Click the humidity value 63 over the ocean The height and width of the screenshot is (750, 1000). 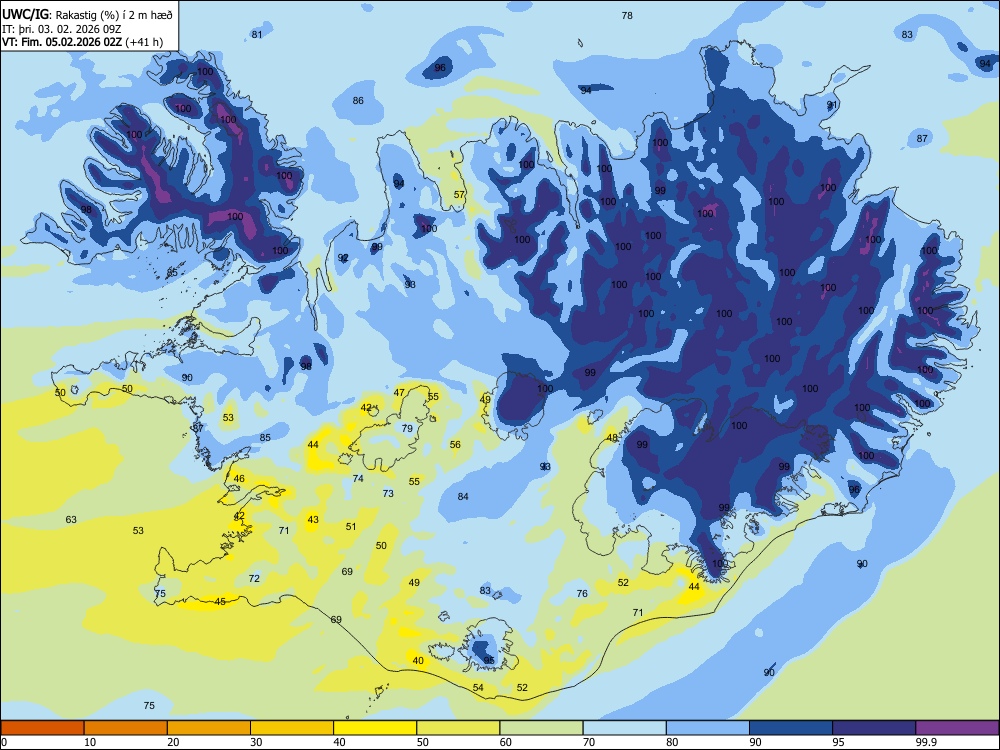[71, 520]
